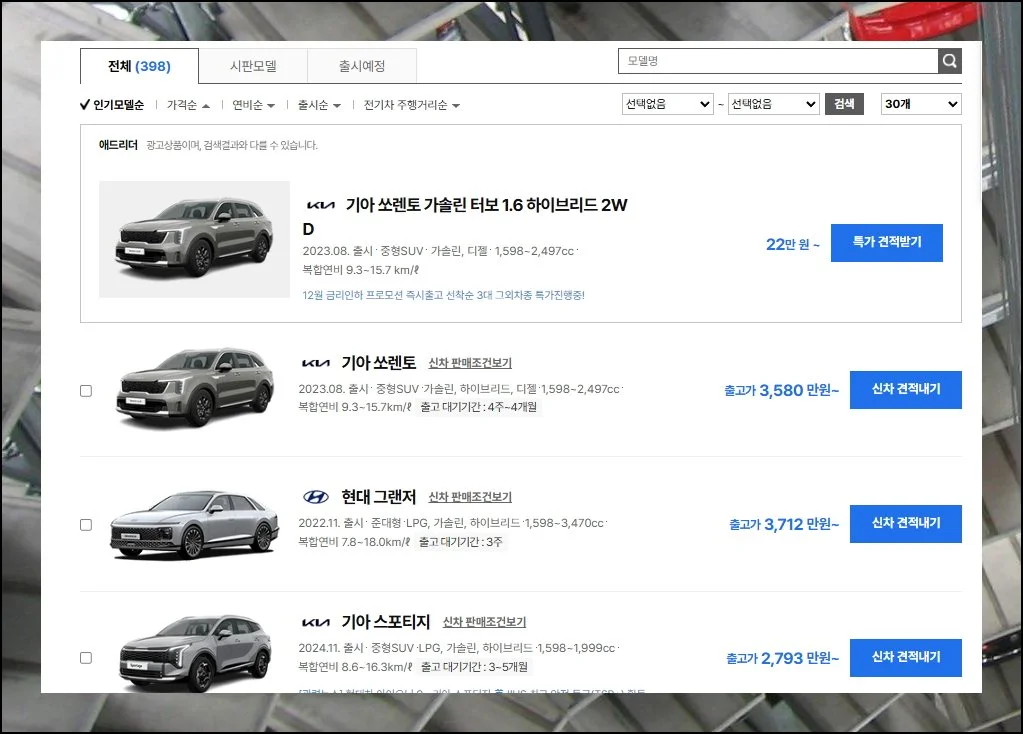Image resolution: width=1023 pixels, height=734 pixels.
Task: Click the Hyundai logo beside 현대 그랜저
Action: tap(315, 497)
